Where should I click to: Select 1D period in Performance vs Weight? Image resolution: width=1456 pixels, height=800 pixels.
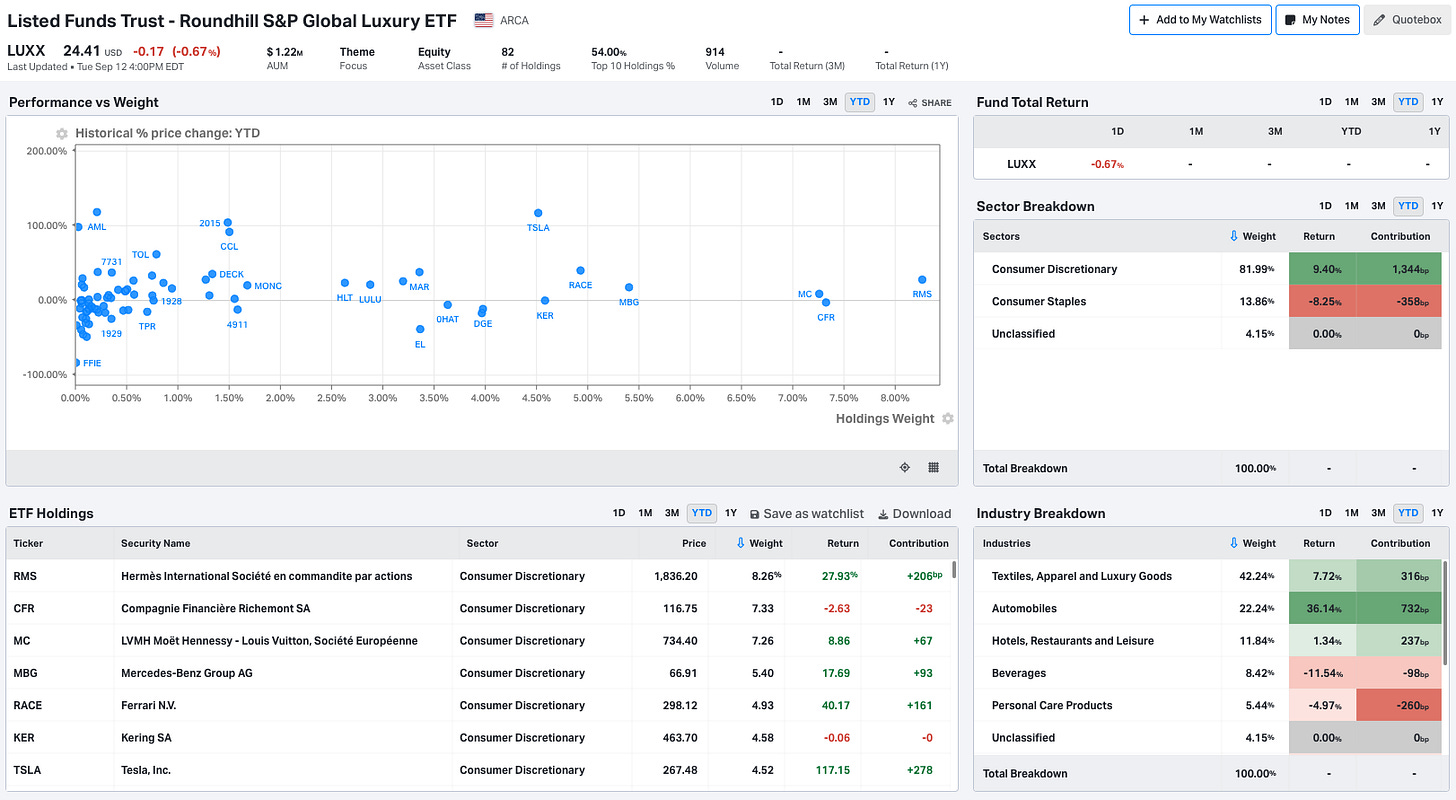point(777,102)
